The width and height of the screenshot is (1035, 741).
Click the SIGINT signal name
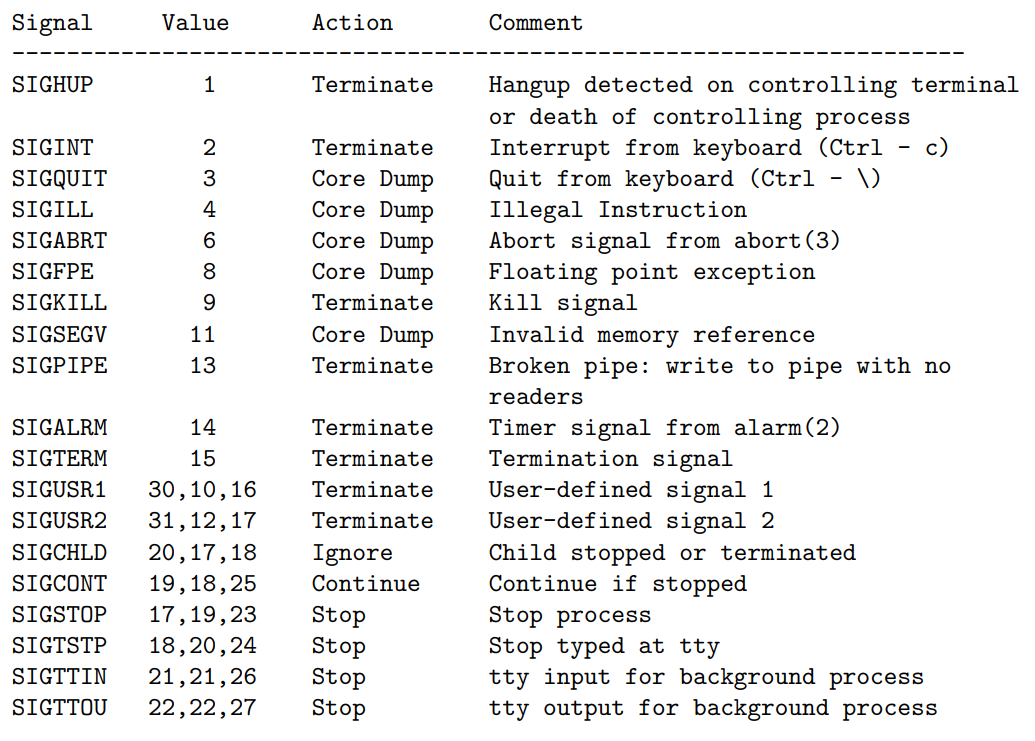tap(52, 148)
